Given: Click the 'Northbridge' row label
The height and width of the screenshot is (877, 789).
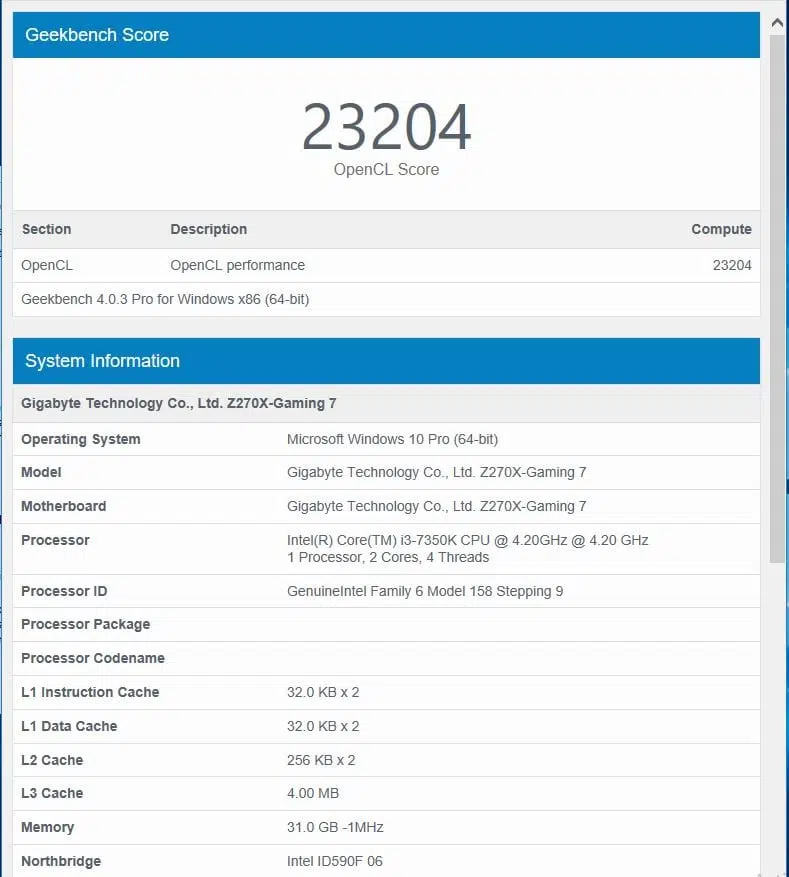Looking at the screenshot, I should click(61, 861).
